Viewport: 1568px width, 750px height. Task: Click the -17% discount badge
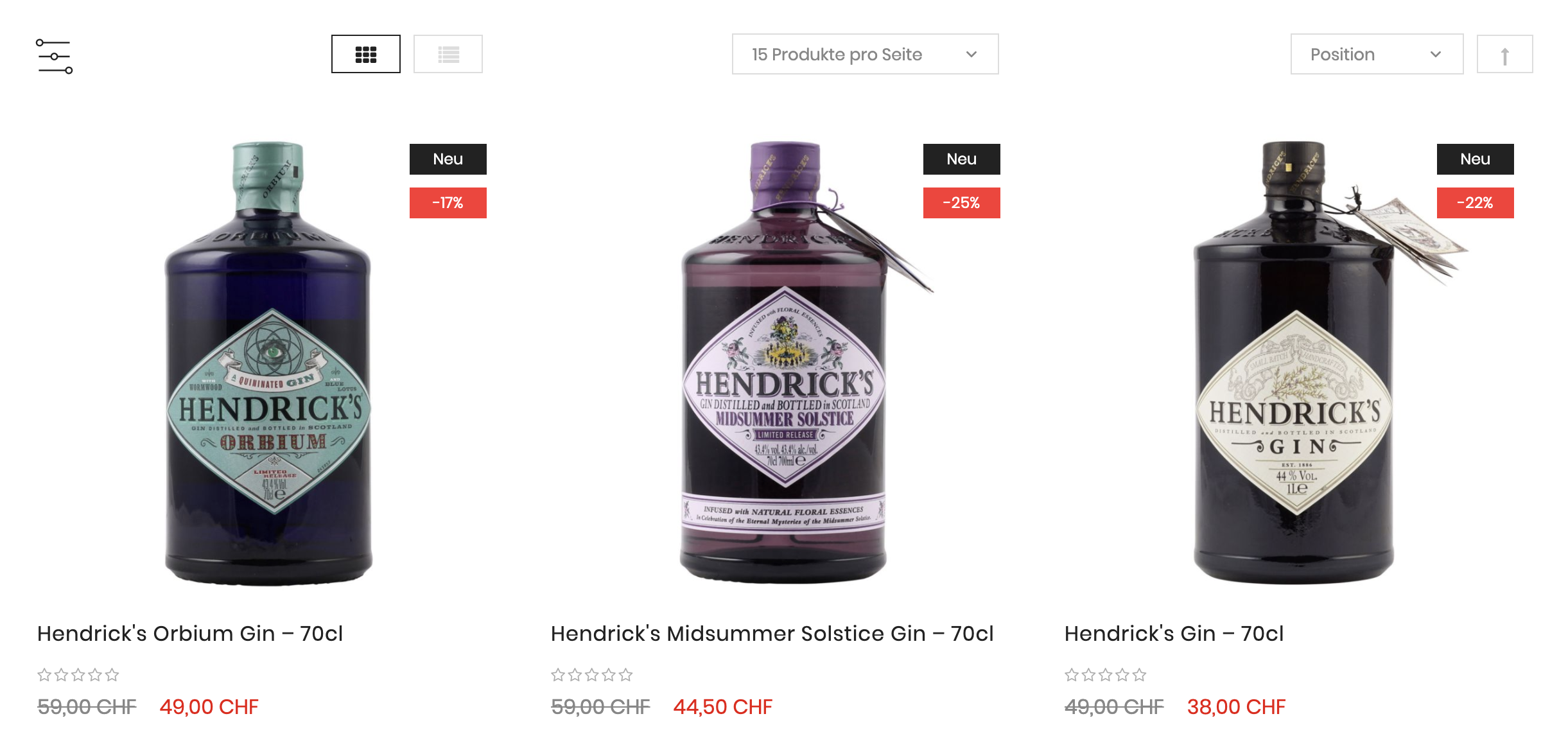click(448, 203)
